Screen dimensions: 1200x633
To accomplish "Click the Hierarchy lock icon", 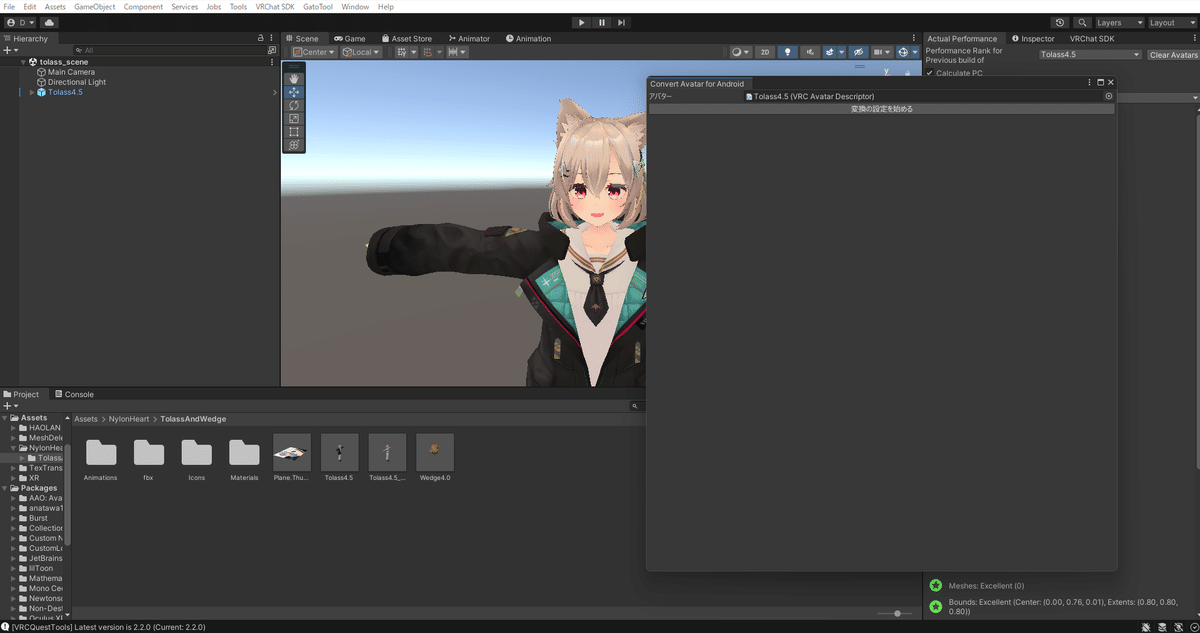I will coord(261,38).
